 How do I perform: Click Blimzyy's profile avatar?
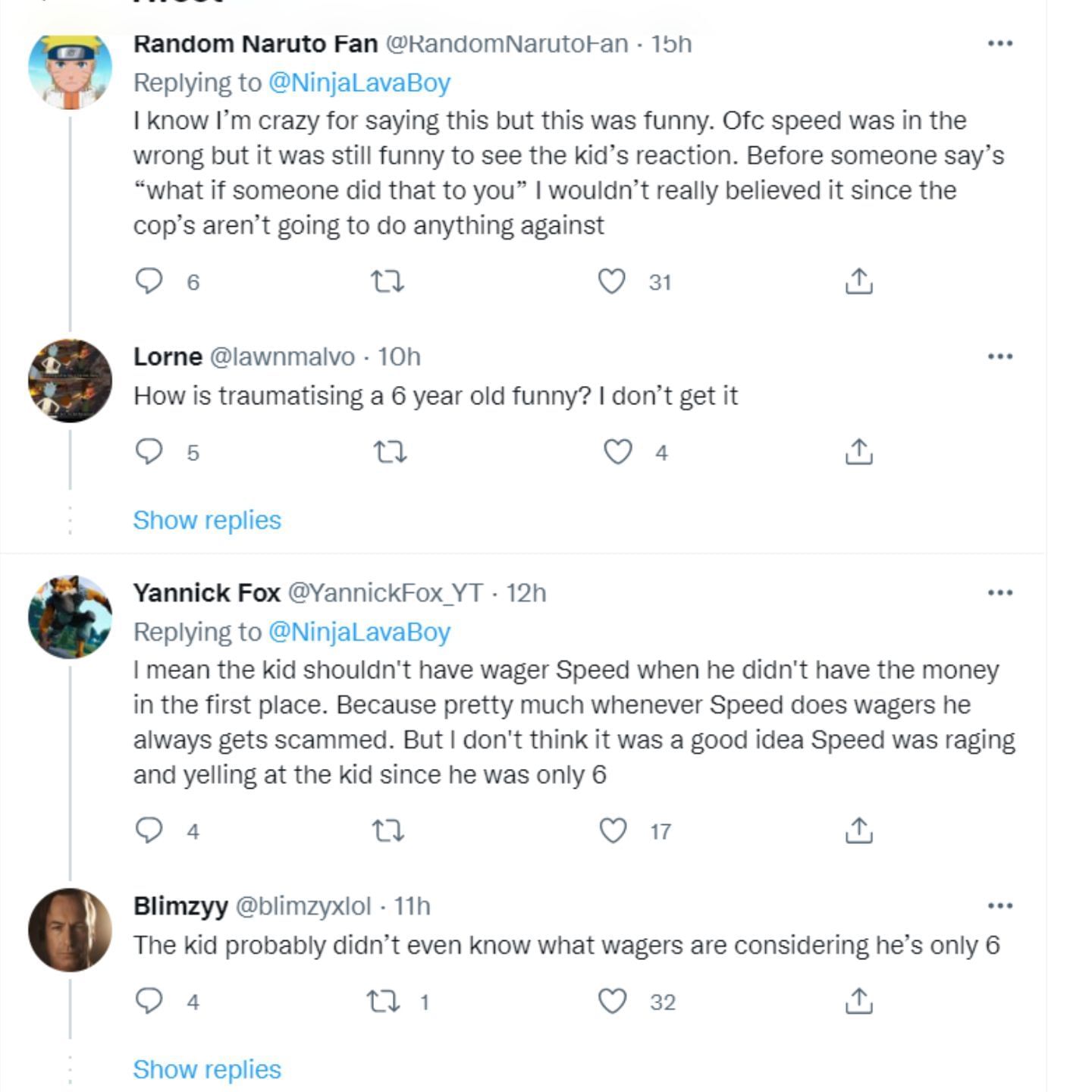(70, 930)
